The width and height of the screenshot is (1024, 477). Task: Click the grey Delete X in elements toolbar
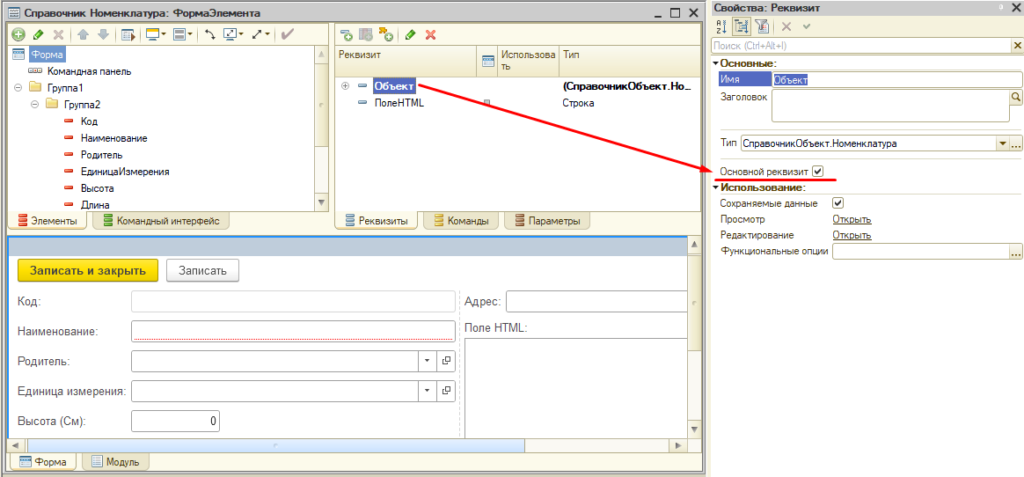(58, 35)
